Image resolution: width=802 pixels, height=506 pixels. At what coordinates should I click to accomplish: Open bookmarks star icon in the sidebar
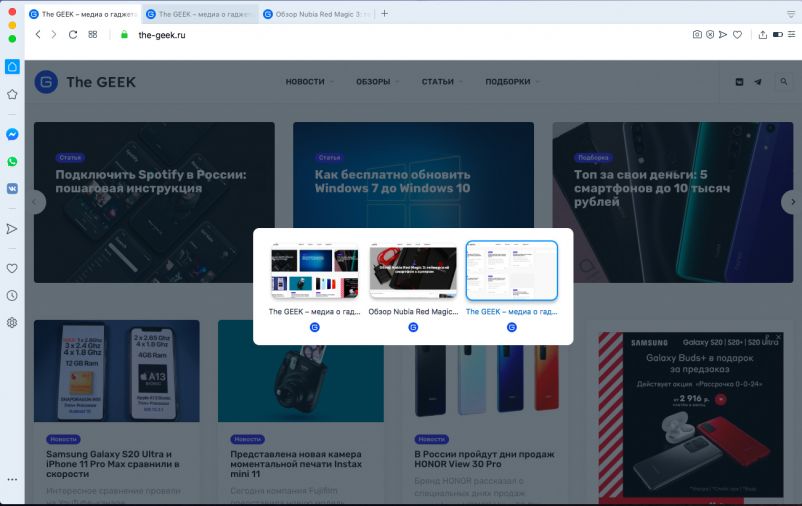tap(12, 94)
